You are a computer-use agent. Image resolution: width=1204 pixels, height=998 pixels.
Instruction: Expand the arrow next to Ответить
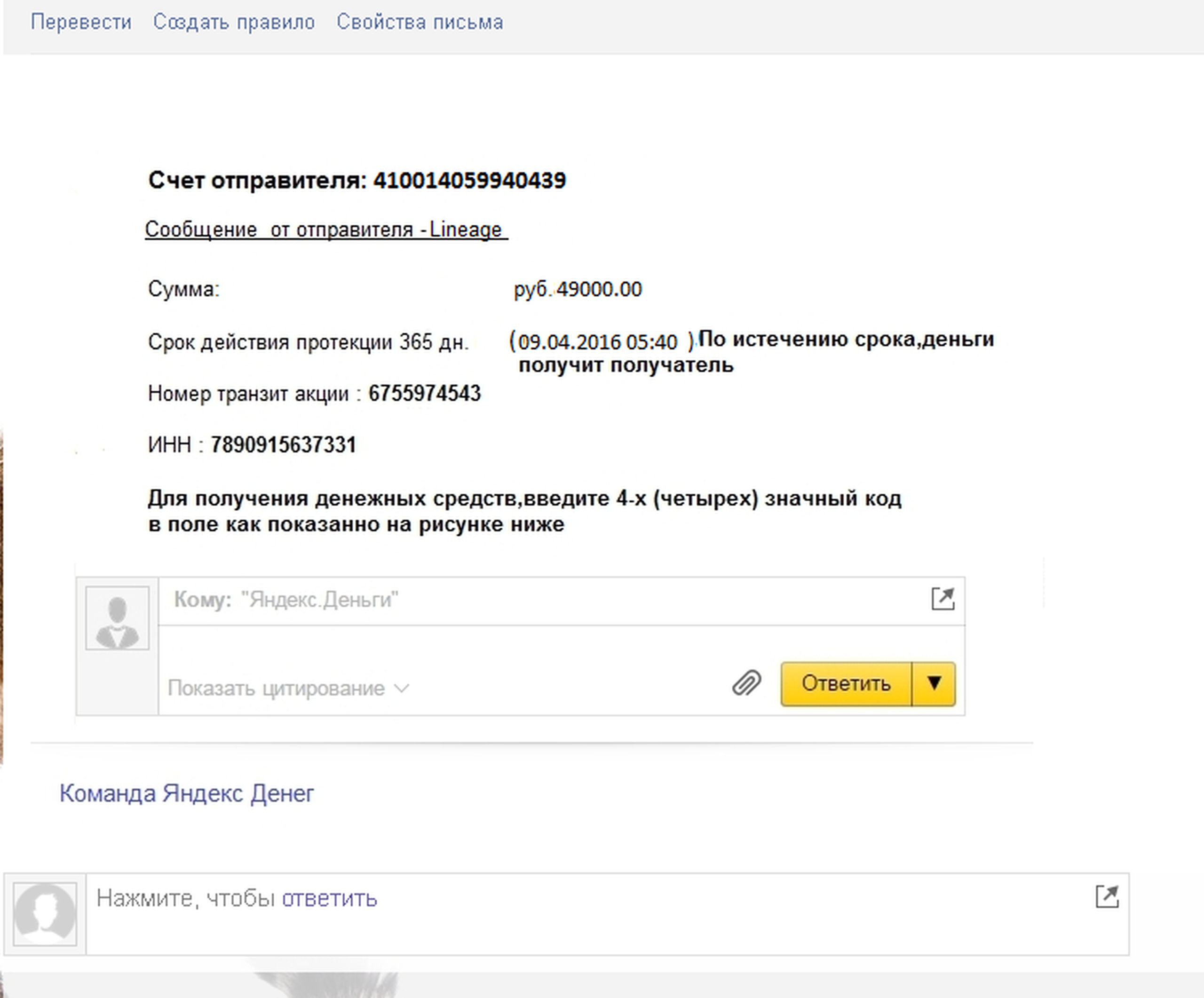pyautogui.click(x=934, y=683)
